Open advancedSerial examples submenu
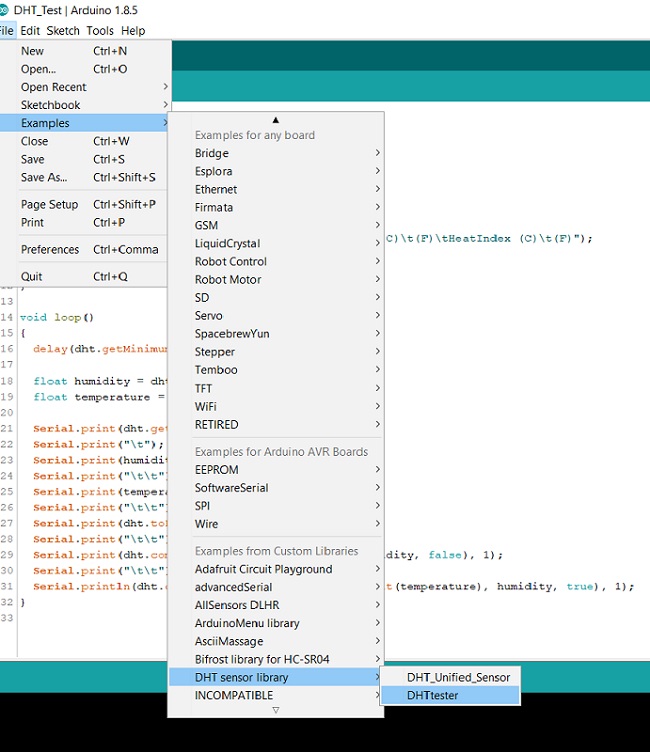This screenshot has height=752, width=650. (276, 587)
